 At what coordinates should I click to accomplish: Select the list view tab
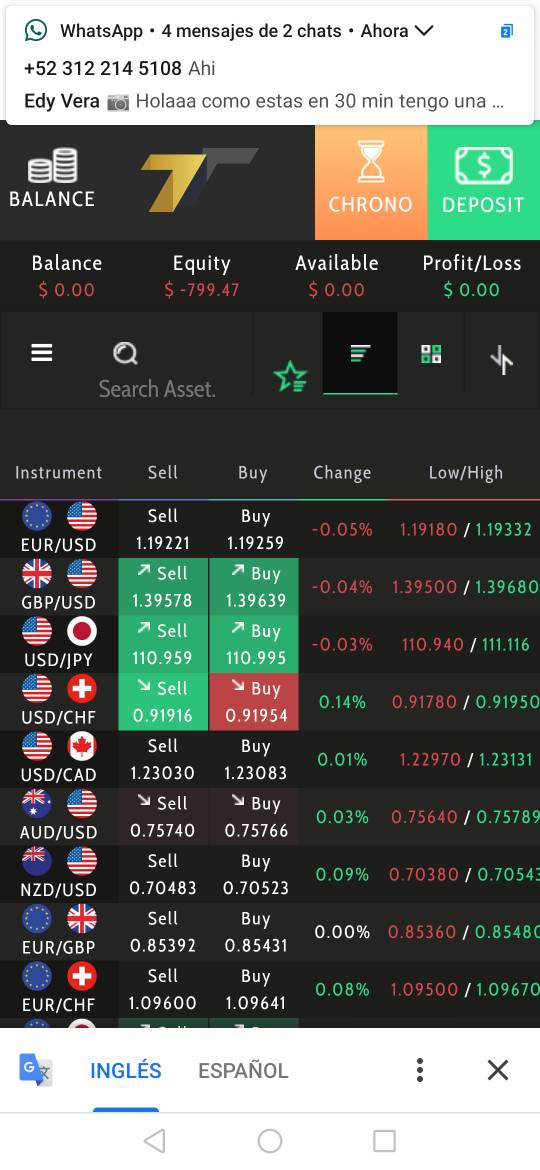point(360,354)
